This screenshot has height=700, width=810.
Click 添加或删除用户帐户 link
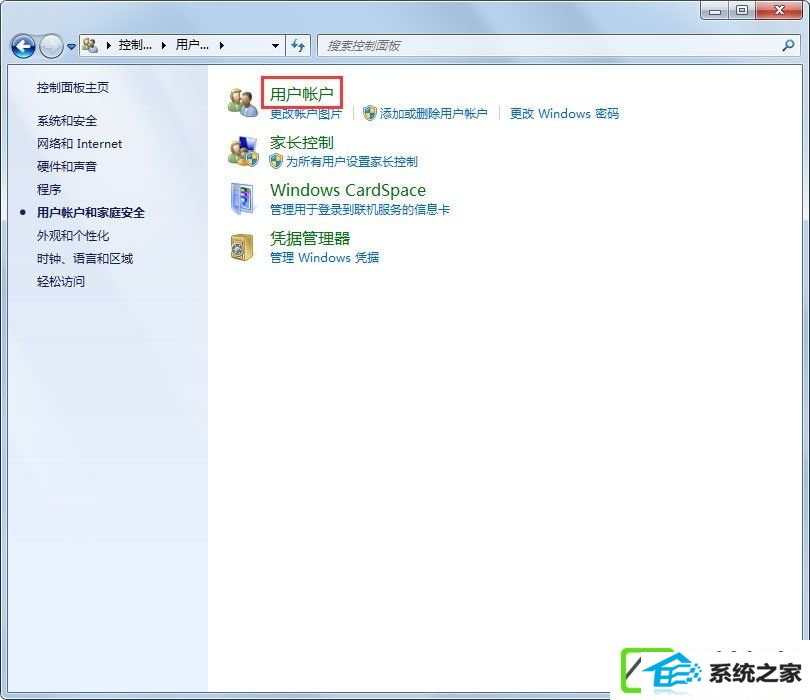pos(433,114)
